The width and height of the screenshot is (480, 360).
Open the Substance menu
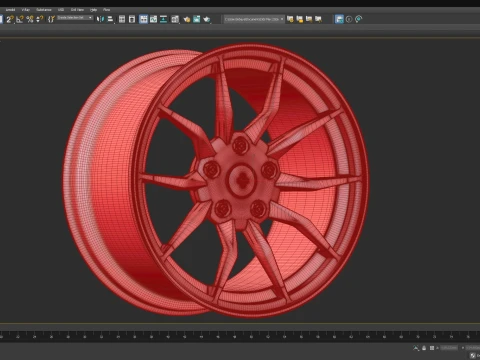tap(44, 10)
